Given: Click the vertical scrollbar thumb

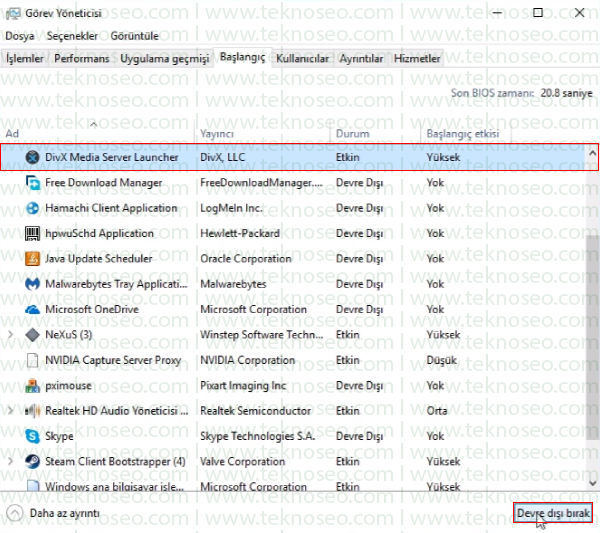Looking at the screenshot, I should coord(592,337).
